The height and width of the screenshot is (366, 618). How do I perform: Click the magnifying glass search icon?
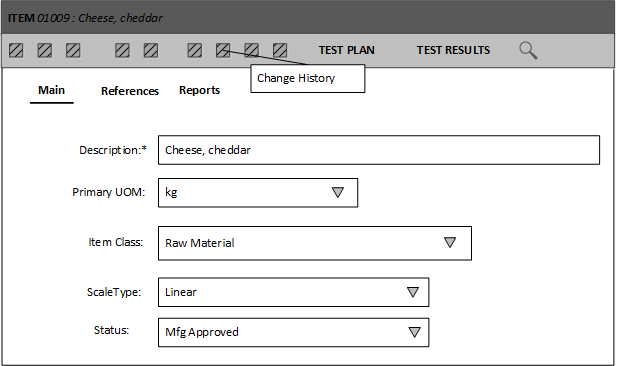coord(528,50)
